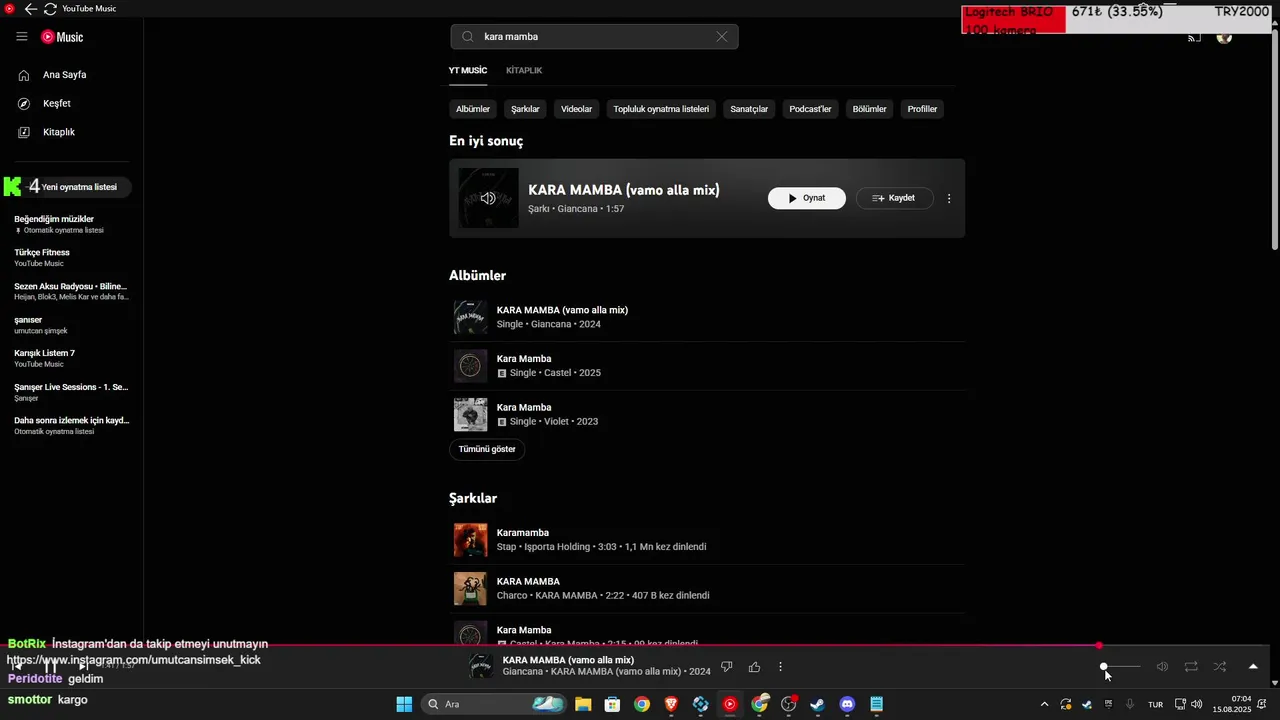Clear the search box with the X icon
Viewport: 1280px width, 720px height.
pos(722,37)
